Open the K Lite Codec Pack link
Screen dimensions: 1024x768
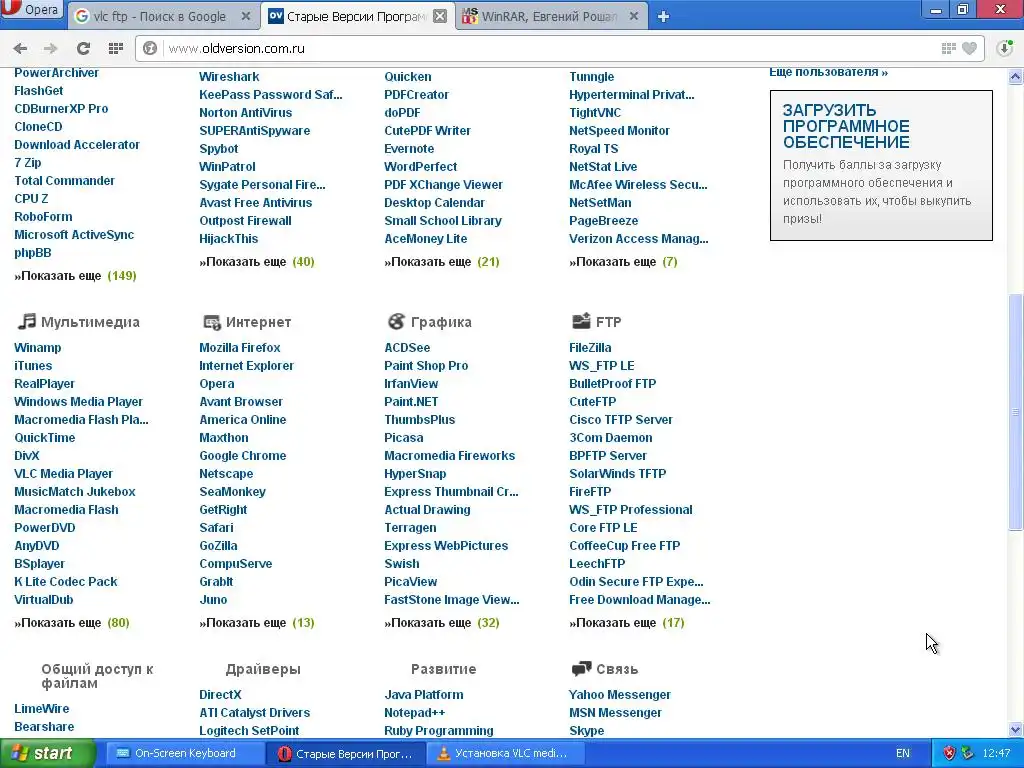tap(66, 582)
